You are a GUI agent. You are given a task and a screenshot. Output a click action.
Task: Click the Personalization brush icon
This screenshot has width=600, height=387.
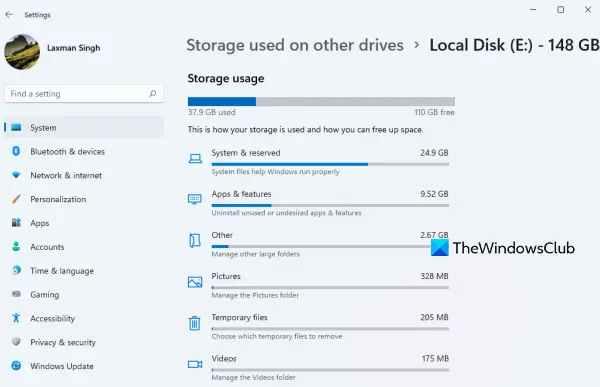[x=16, y=199]
